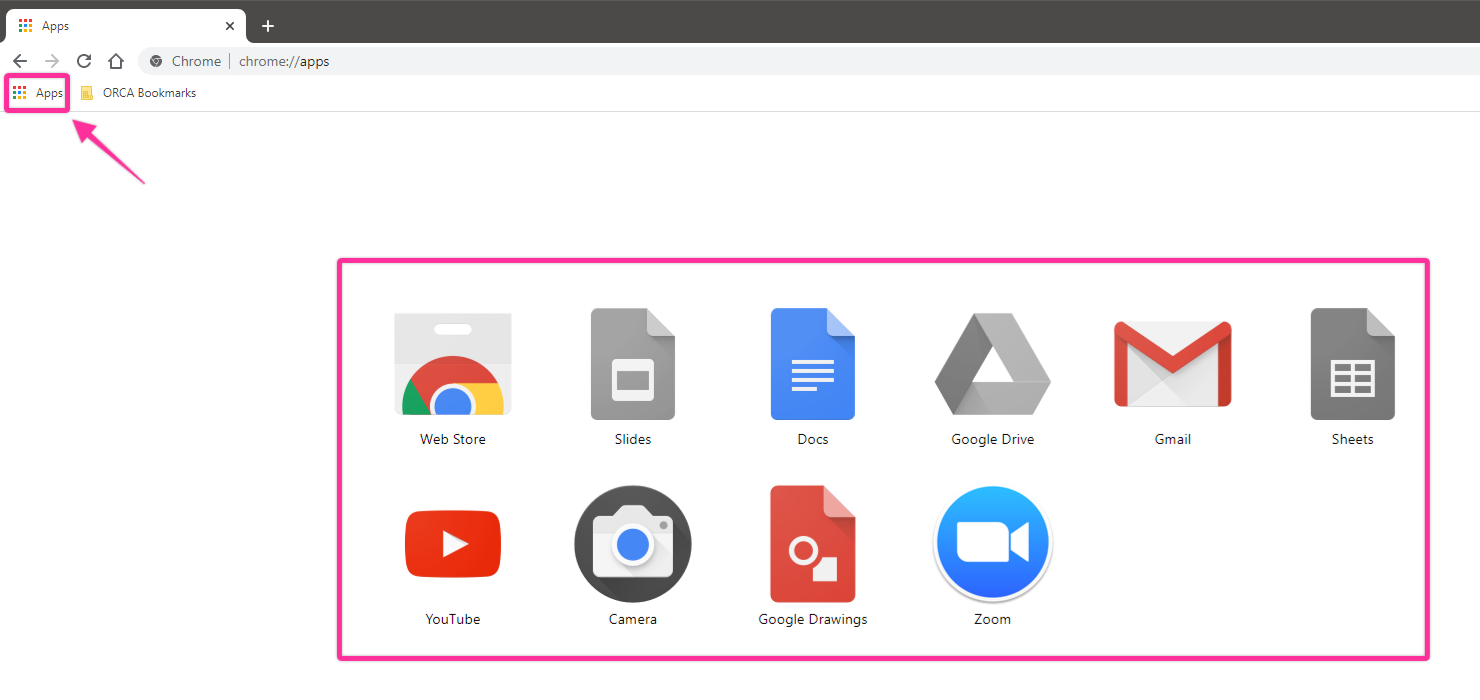This screenshot has height=700, width=1480.
Task: Close the Apps tab
Action: click(230, 26)
